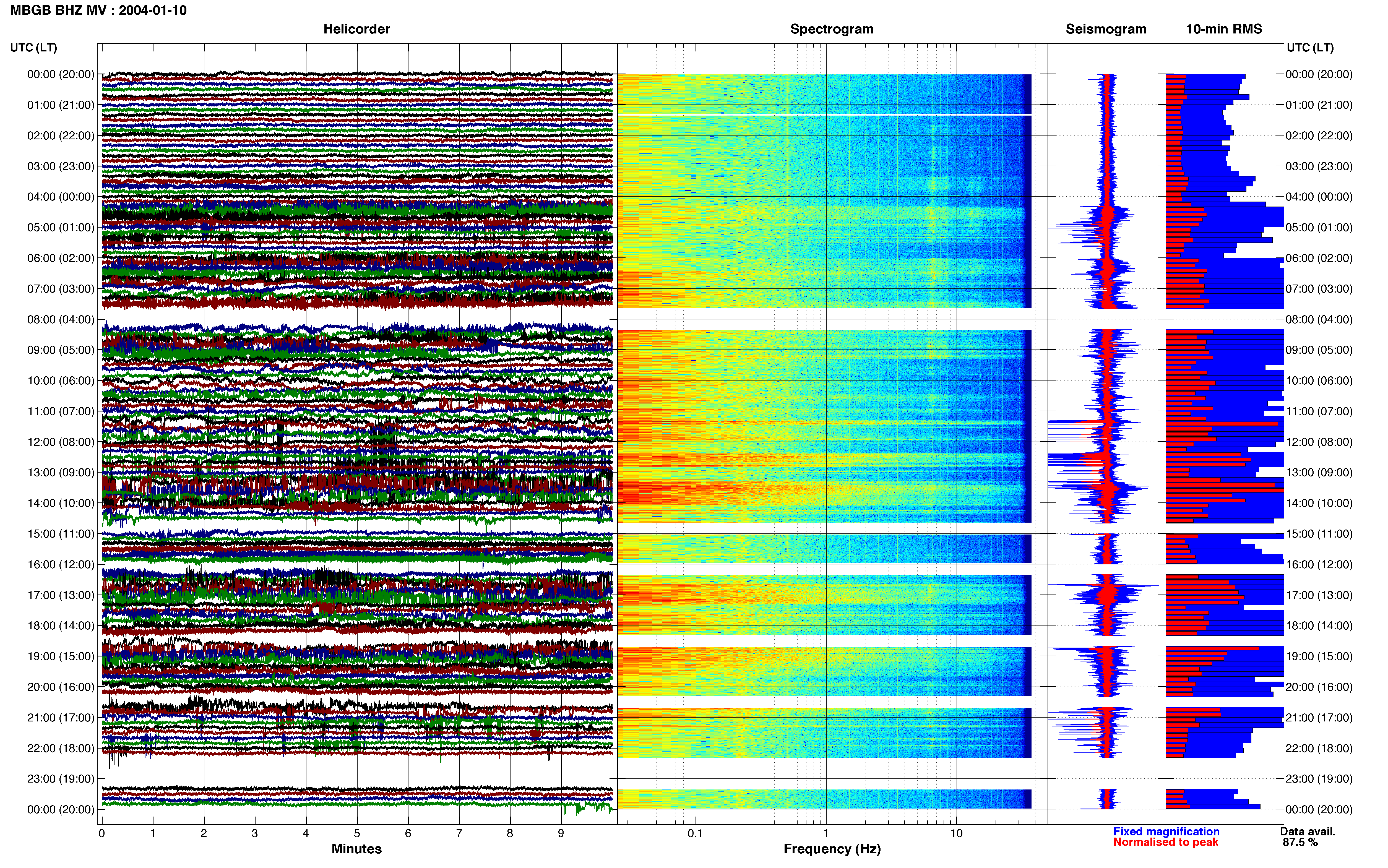Click the left '14:00 (10:00)' time label
1388x868 pixels.
[x=61, y=503]
